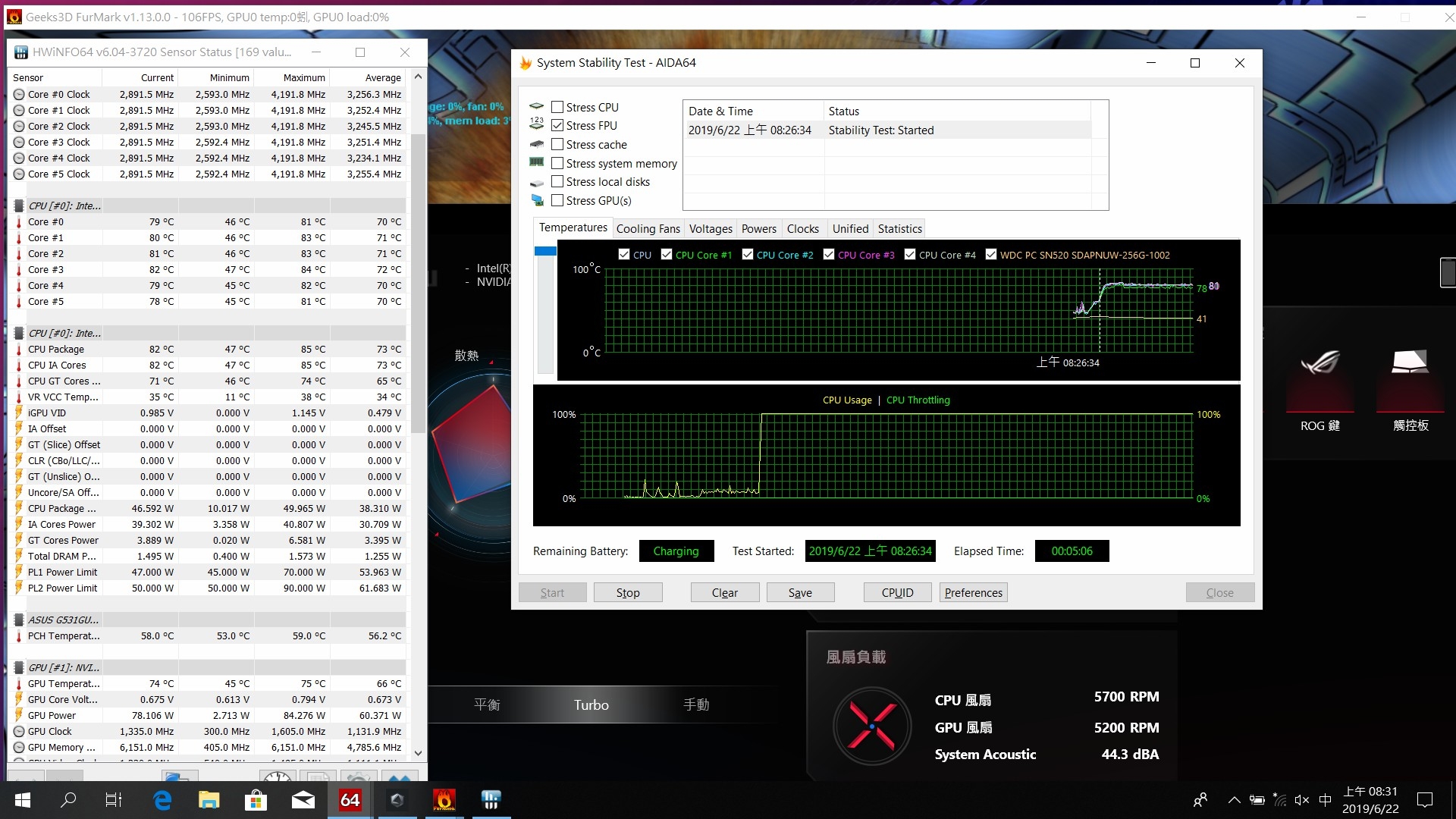Click the HWiNFO64 title bar icon
The height and width of the screenshot is (819, 1456).
(x=20, y=52)
